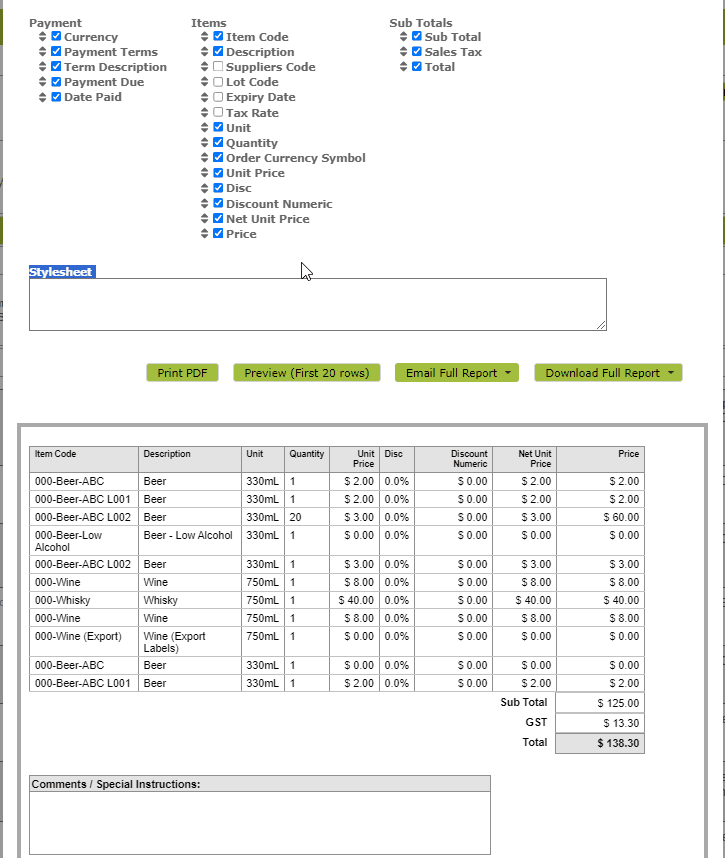Click the reorder arrows beside Payment Due
This screenshot has width=725, height=858.
[x=43, y=82]
